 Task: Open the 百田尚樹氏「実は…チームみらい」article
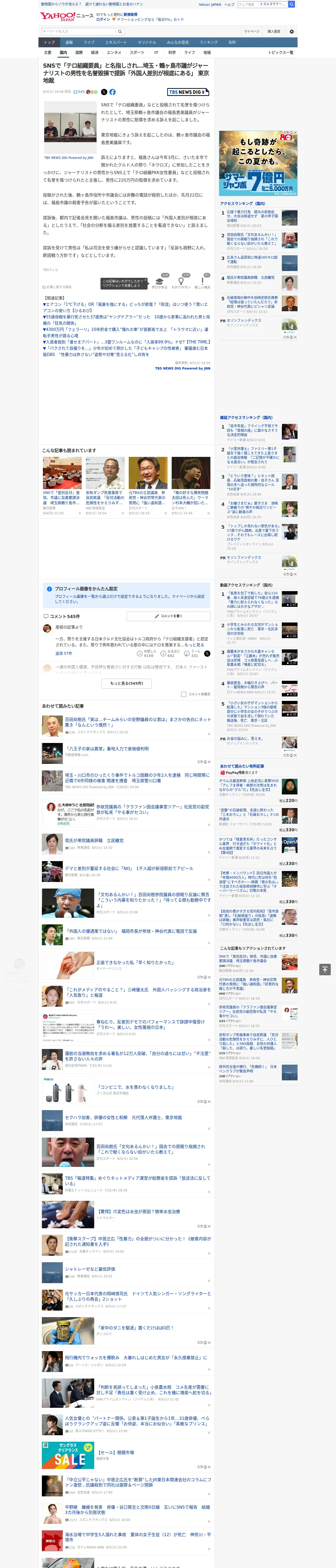point(138,722)
